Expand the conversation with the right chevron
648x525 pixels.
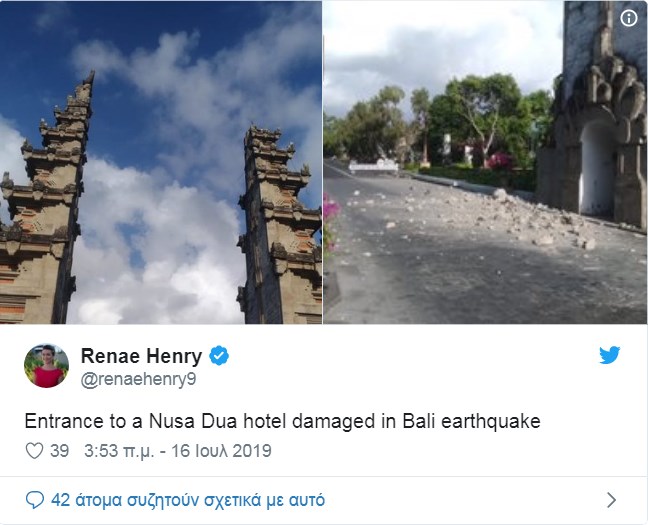click(x=612, y=500)
